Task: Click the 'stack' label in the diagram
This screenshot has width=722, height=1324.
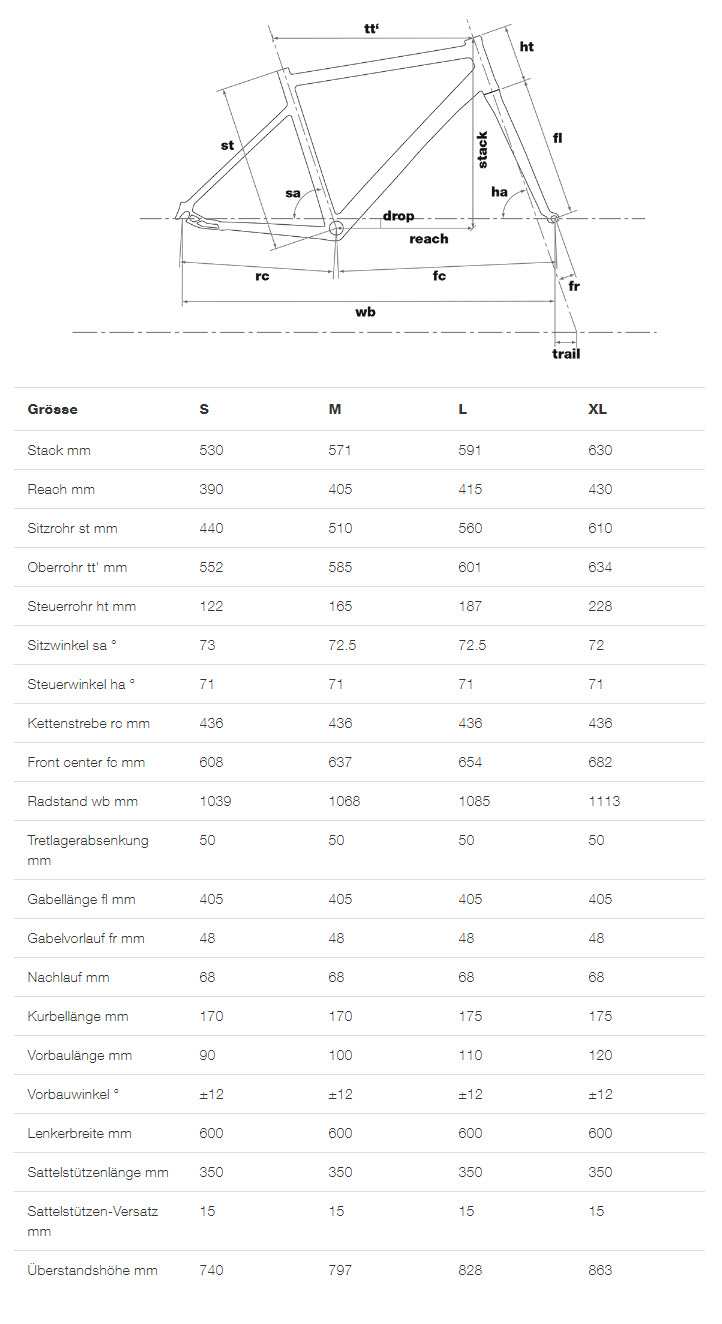Action: (x=482, y=149)
